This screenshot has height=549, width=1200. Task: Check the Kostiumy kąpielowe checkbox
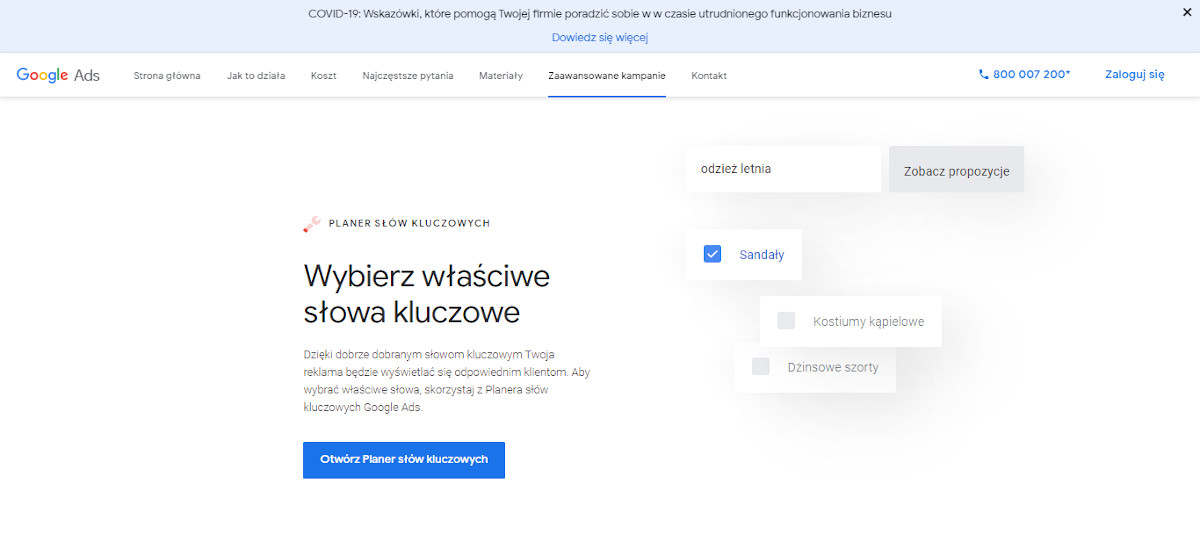click(x=786, y=321)
